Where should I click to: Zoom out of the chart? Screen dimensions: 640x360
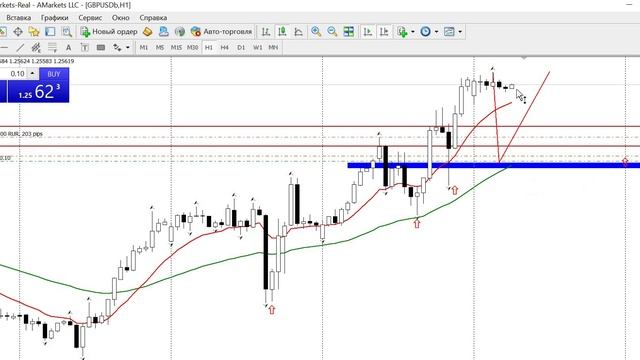(x=332, y=32)
